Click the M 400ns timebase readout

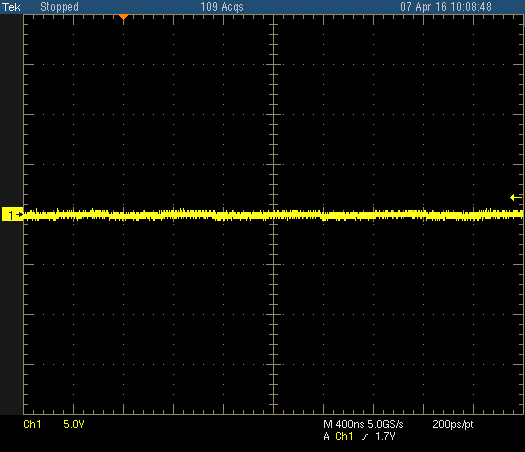tap(344, 425)
